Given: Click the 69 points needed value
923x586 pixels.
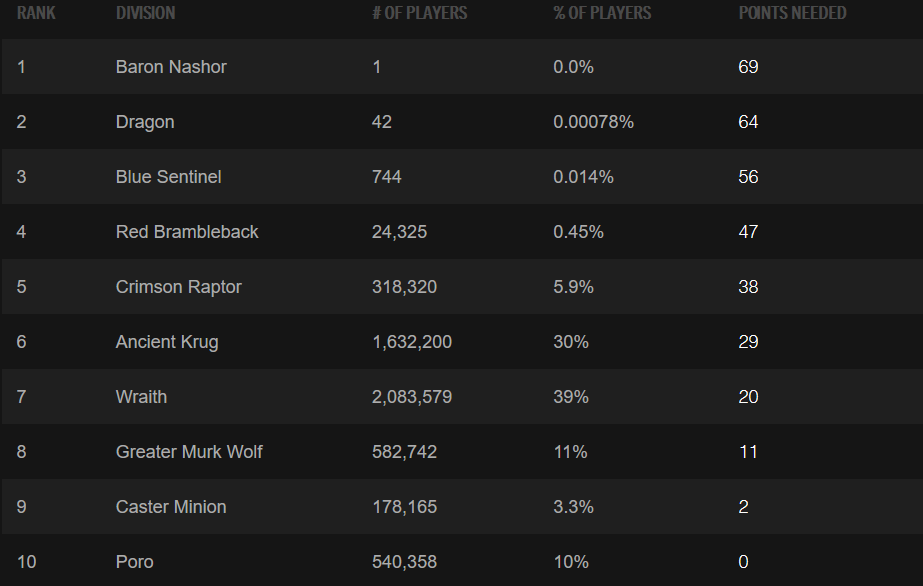Looking at the screenshot, I should pyautogui.click(x=748, y=67).
